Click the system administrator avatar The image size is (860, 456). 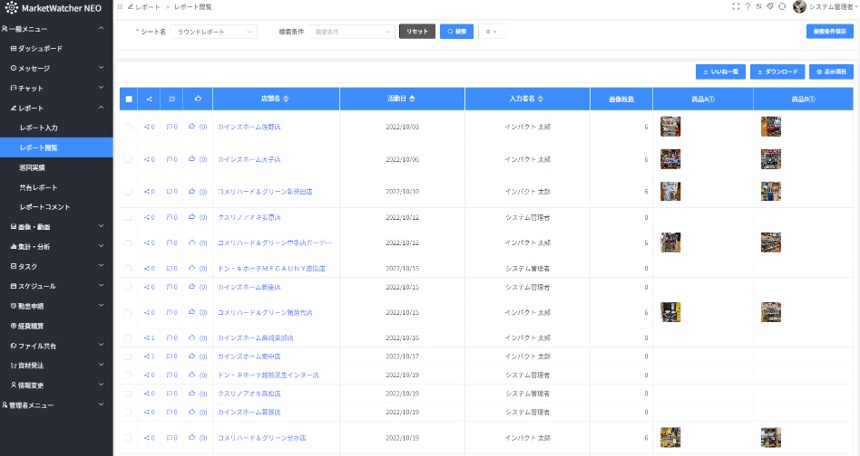[x=799, y=7]
